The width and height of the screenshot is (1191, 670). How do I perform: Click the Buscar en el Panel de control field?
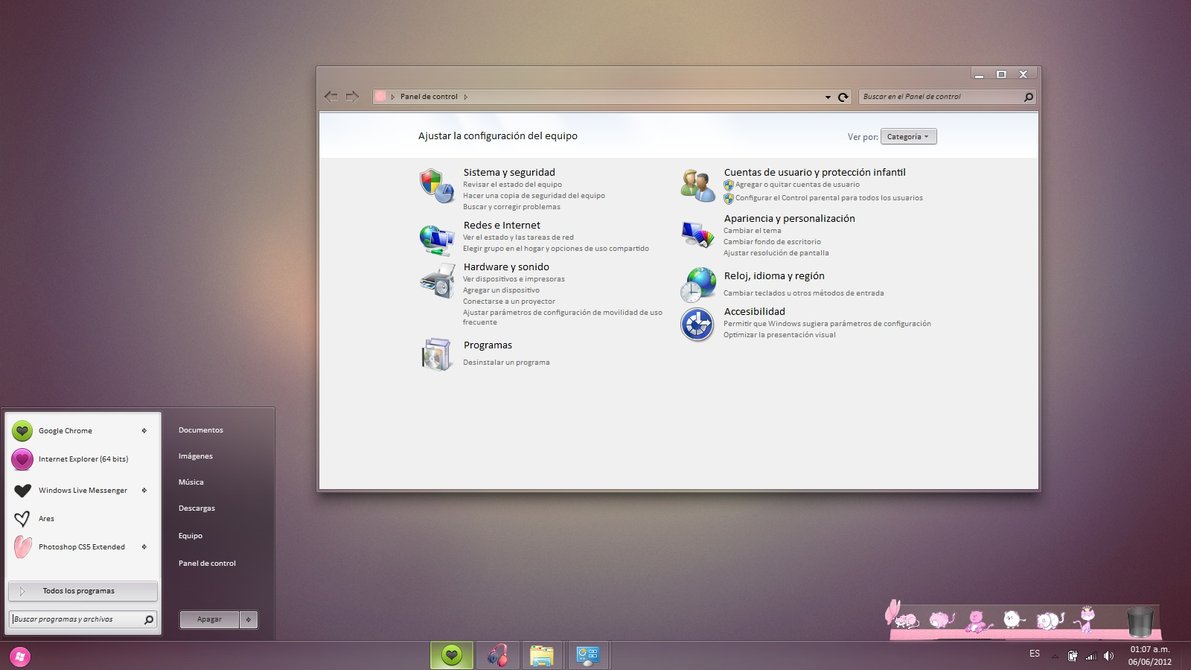click(x=940, y=97)
